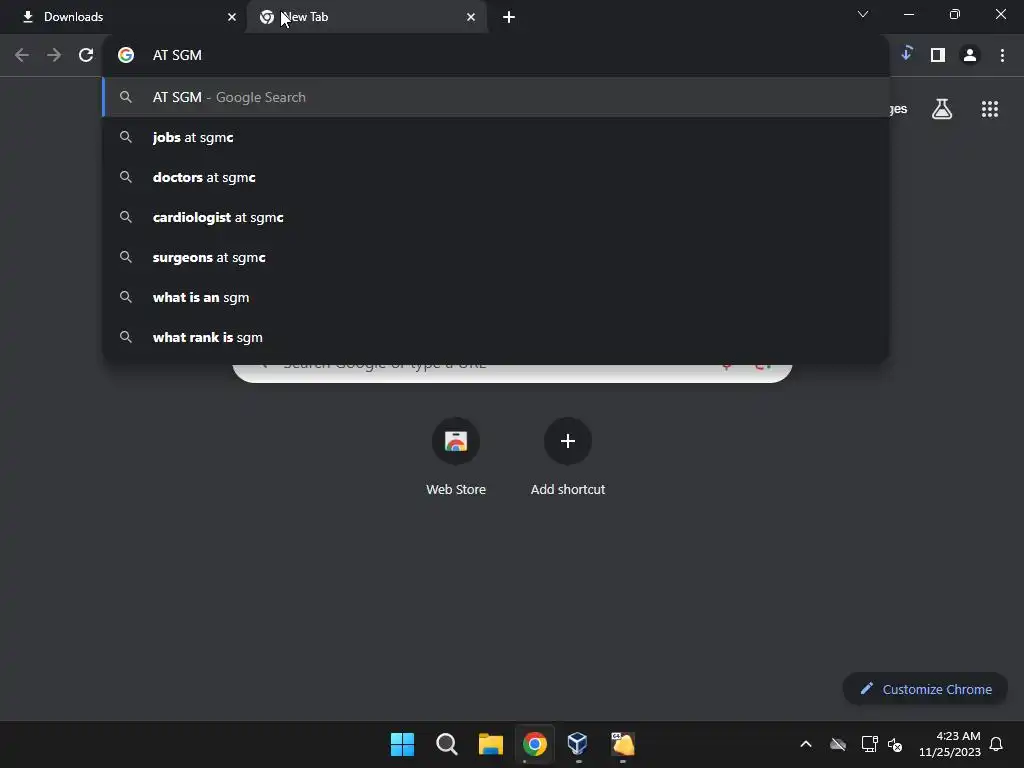The width and height of the screenshot is (1024, 768).
Task: Open the Web Store shortcut
Action: [456, 457]
